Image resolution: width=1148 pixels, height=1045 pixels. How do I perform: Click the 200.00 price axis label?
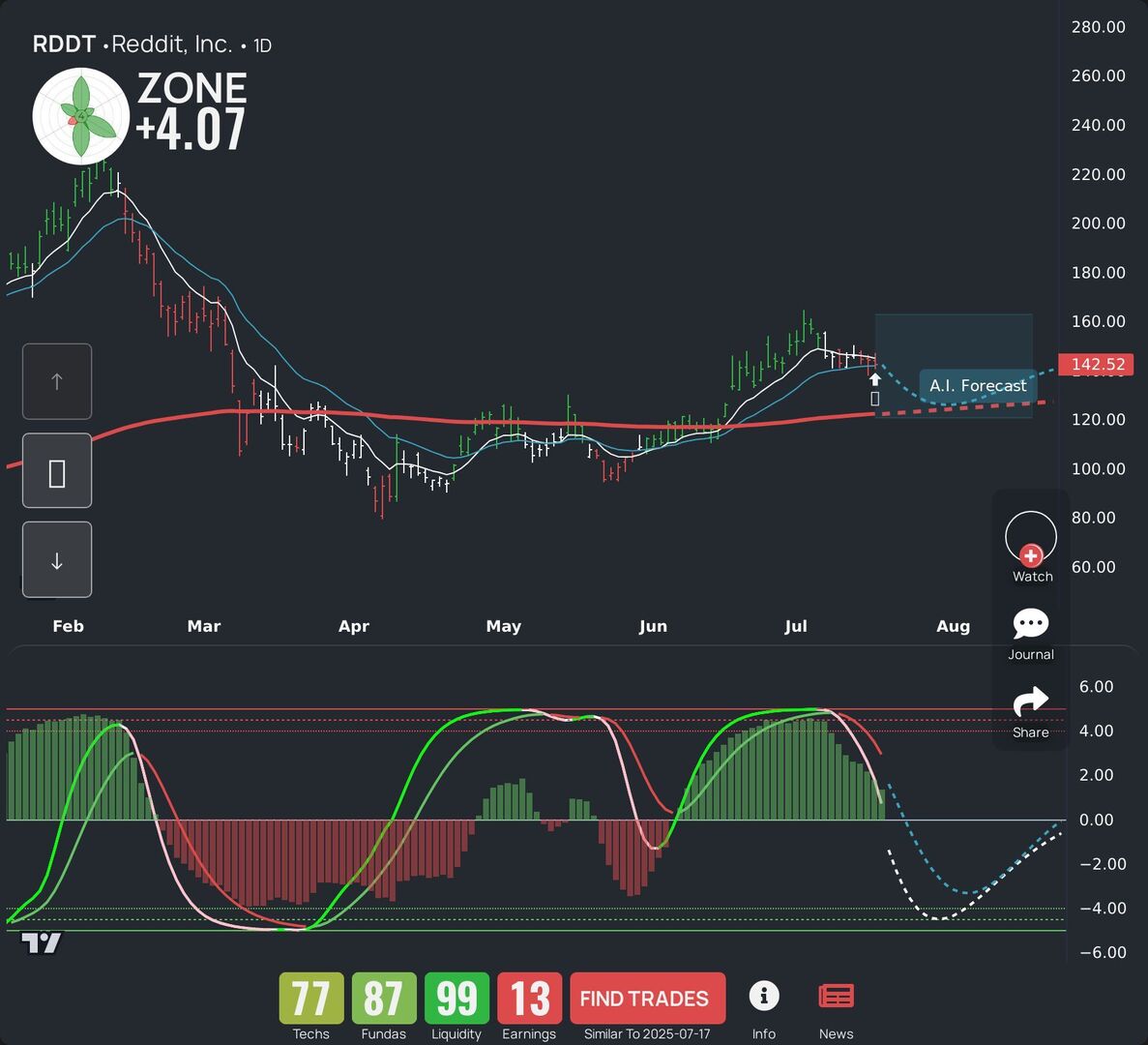point(1099,224)
